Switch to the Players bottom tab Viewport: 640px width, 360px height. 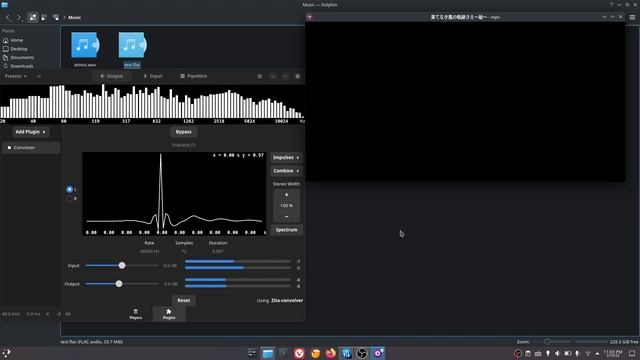[136, 314]
